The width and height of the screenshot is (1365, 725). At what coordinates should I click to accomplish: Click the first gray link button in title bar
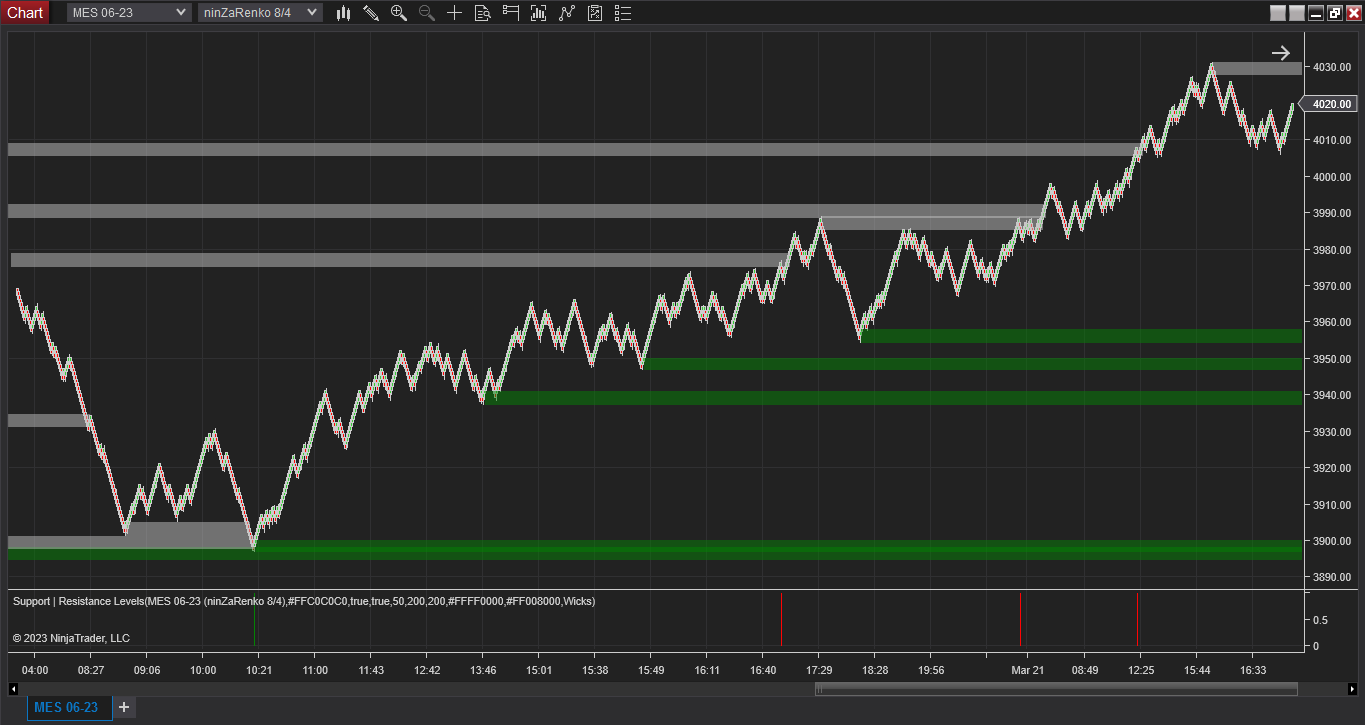[x=1278, y=13]
